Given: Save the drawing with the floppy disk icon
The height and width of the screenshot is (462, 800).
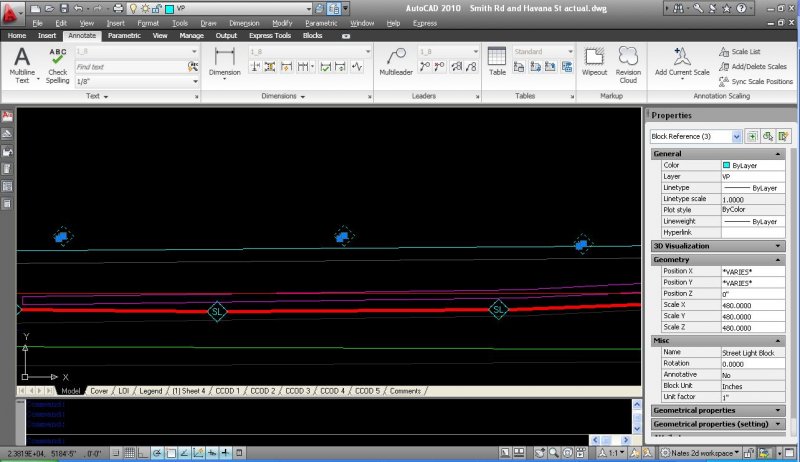Looking at the screenshot, I should coord(64,9).
